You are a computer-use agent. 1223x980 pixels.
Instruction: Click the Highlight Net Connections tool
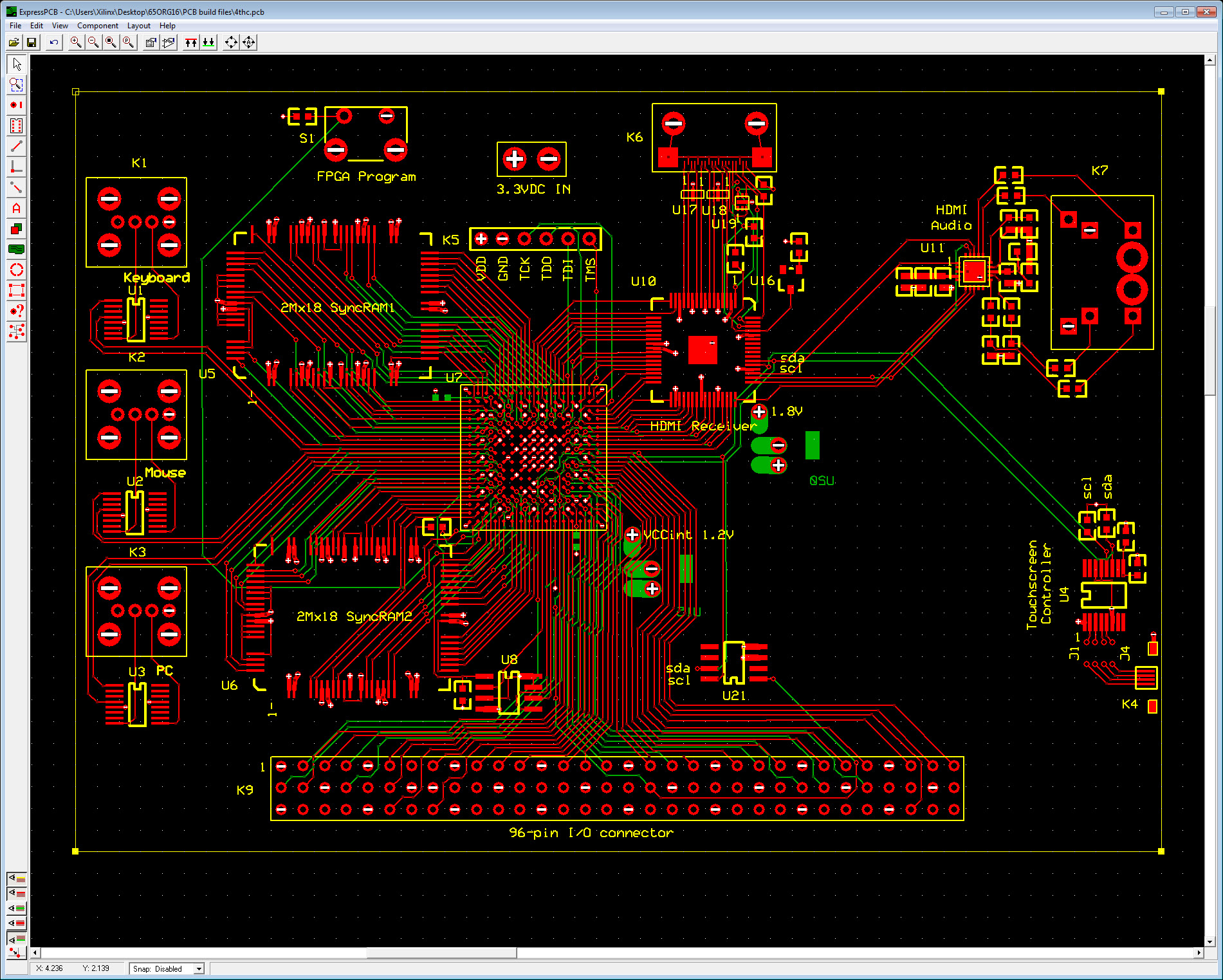click(17, 331)
